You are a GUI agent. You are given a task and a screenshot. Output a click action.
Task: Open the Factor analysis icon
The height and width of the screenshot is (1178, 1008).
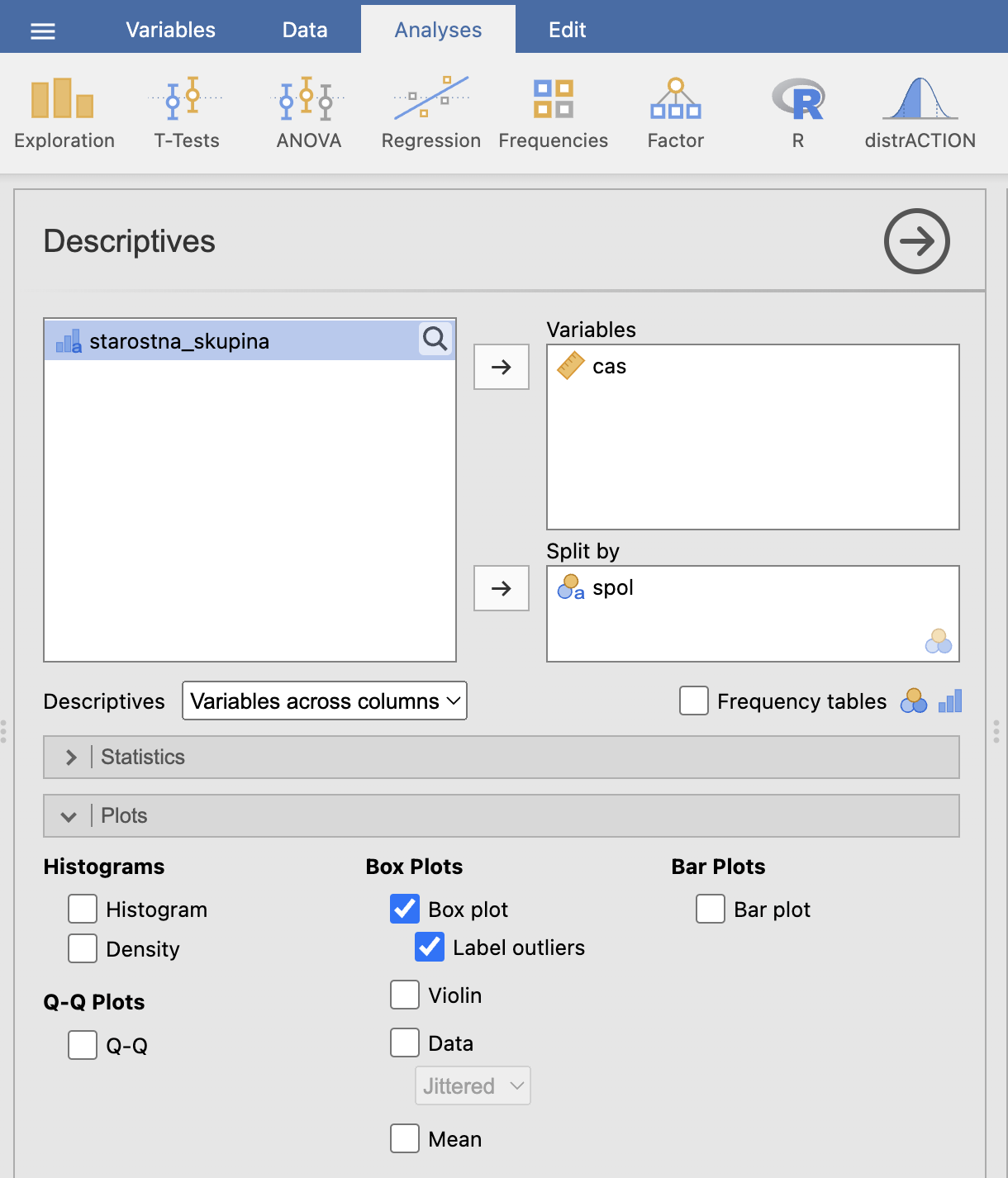[x=675, y=113]
